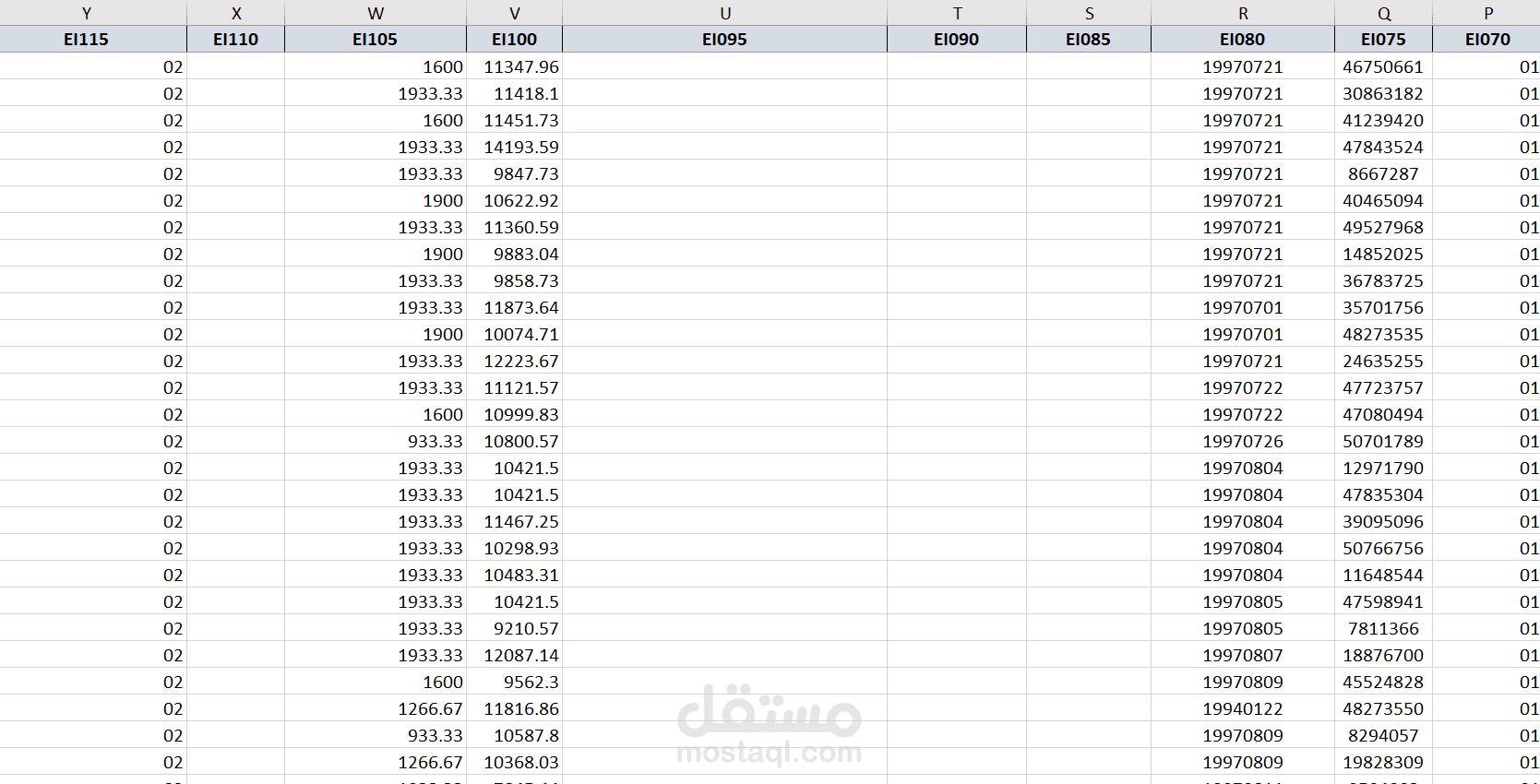Viewport: 1540px width, 784px height.
Task: Select cell with value 9847.73
Action: (x=515, y=173)
